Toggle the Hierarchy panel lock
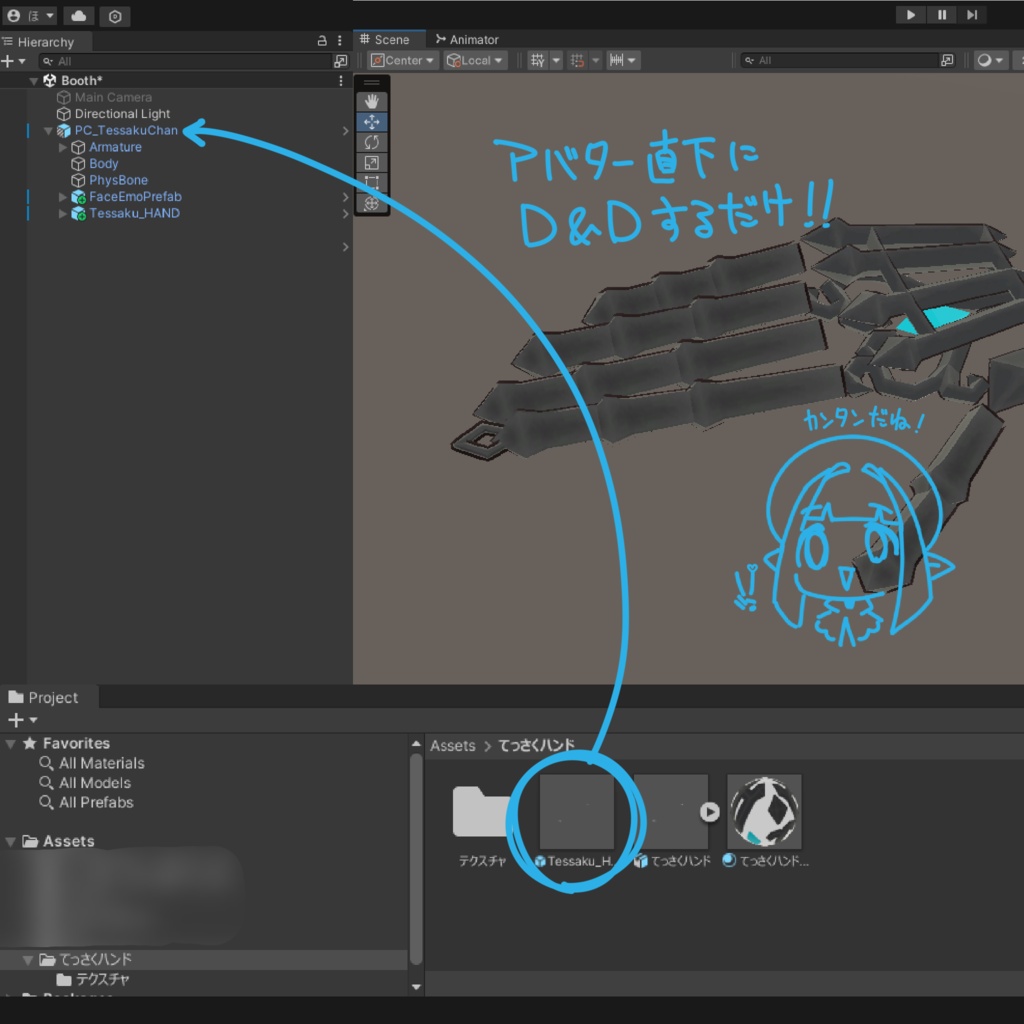 click(322, 41)
